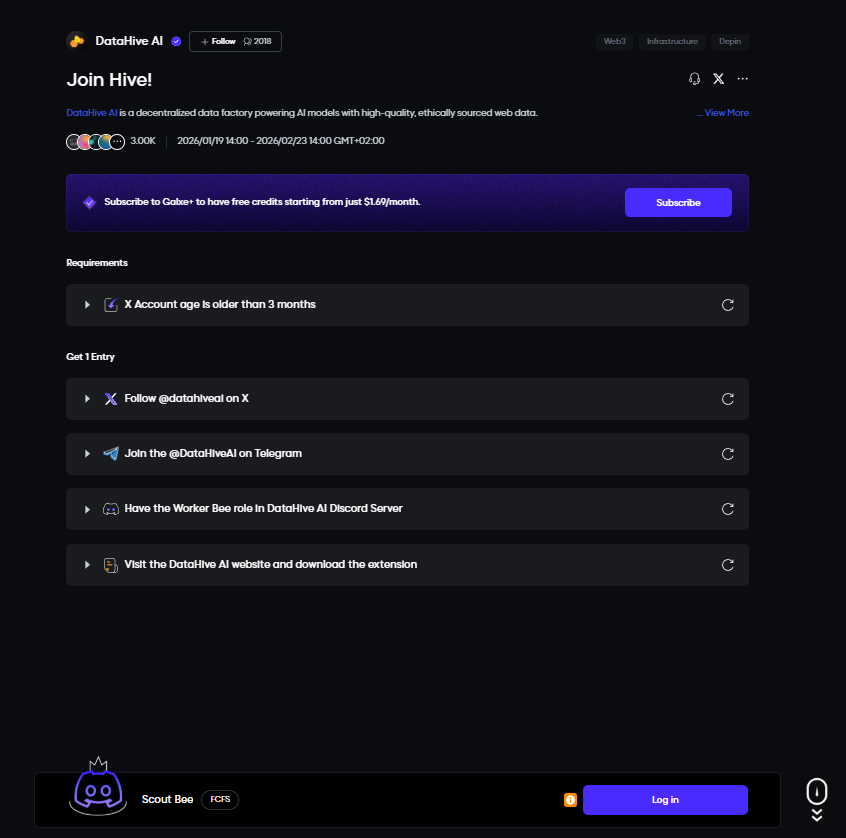Click the Log in button
The height and width of the screenshot is (838, 846).
(x=665, y=800)
